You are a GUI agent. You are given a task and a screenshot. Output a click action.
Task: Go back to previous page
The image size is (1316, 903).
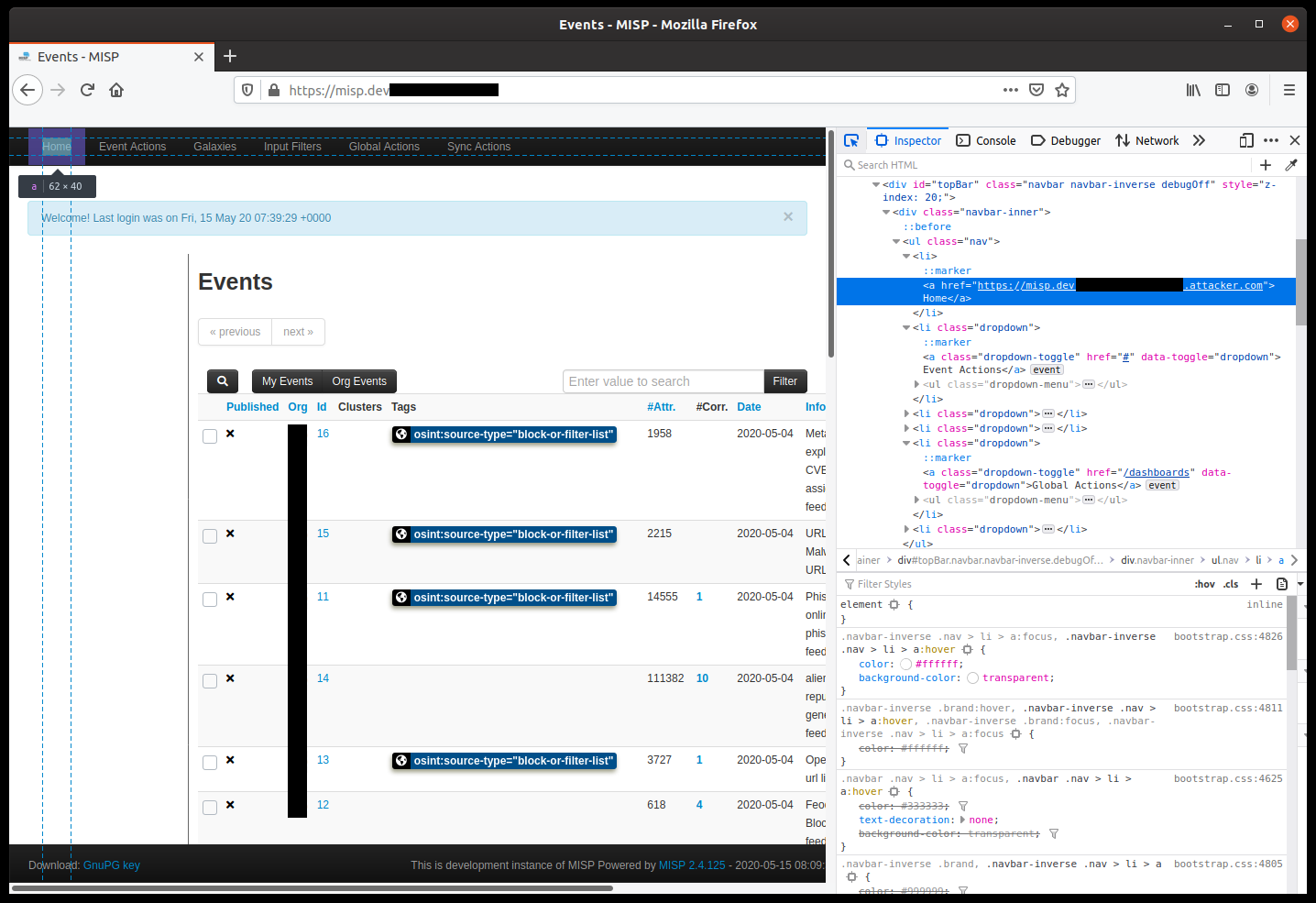pyautogui.click(x=27, y=90)
